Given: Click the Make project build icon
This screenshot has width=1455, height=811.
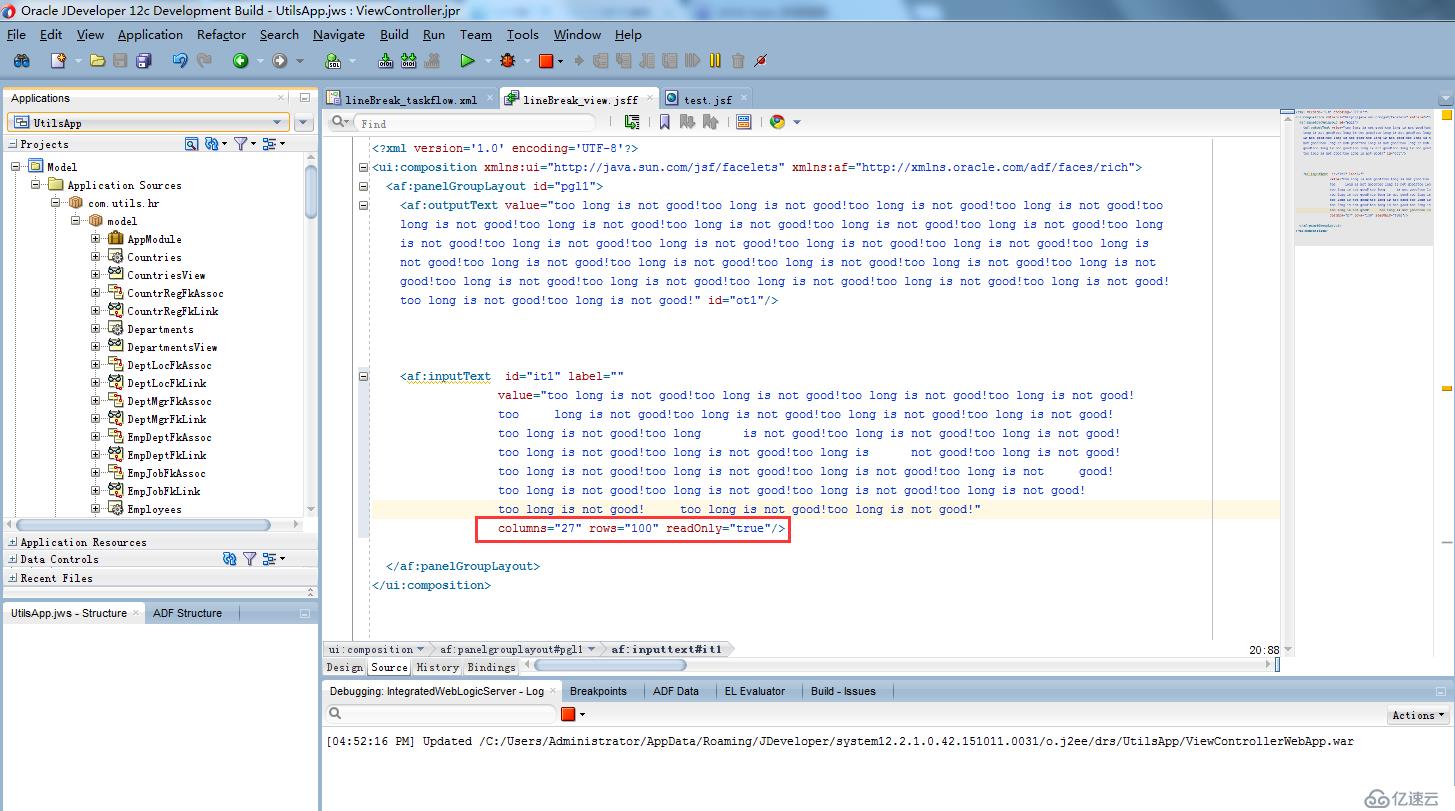Looking at the screenshot, I should (386, 61).
